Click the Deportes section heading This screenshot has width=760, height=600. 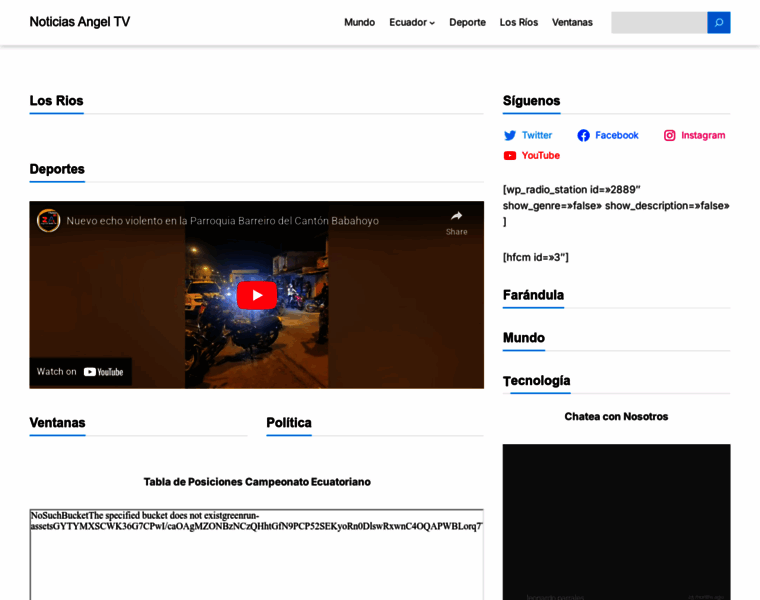(x=57, y=169)
